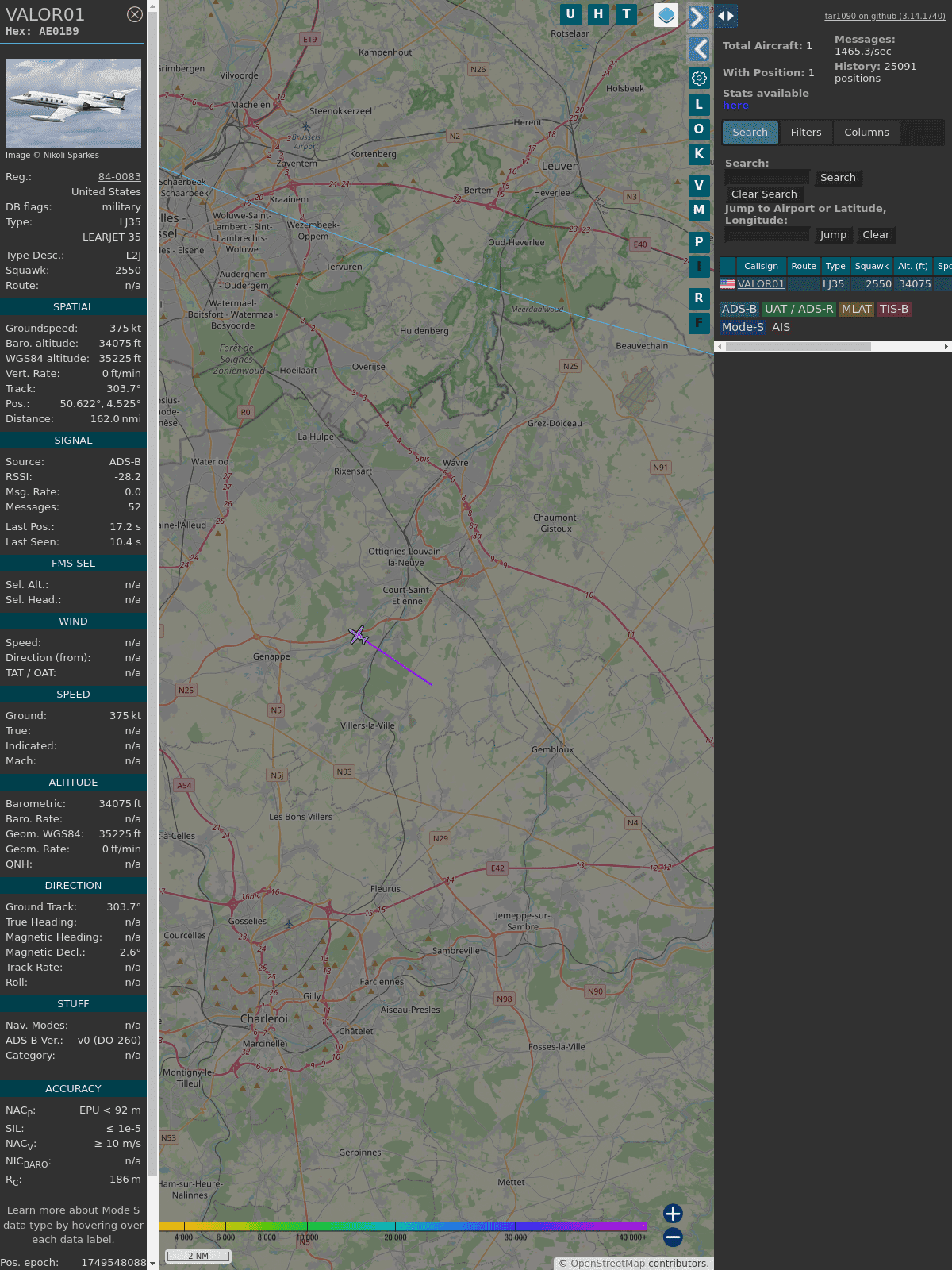The width and height of the screenshot is (952, 1270).
Task: Switch to the Search tab
Action: [x=750, y=133]
